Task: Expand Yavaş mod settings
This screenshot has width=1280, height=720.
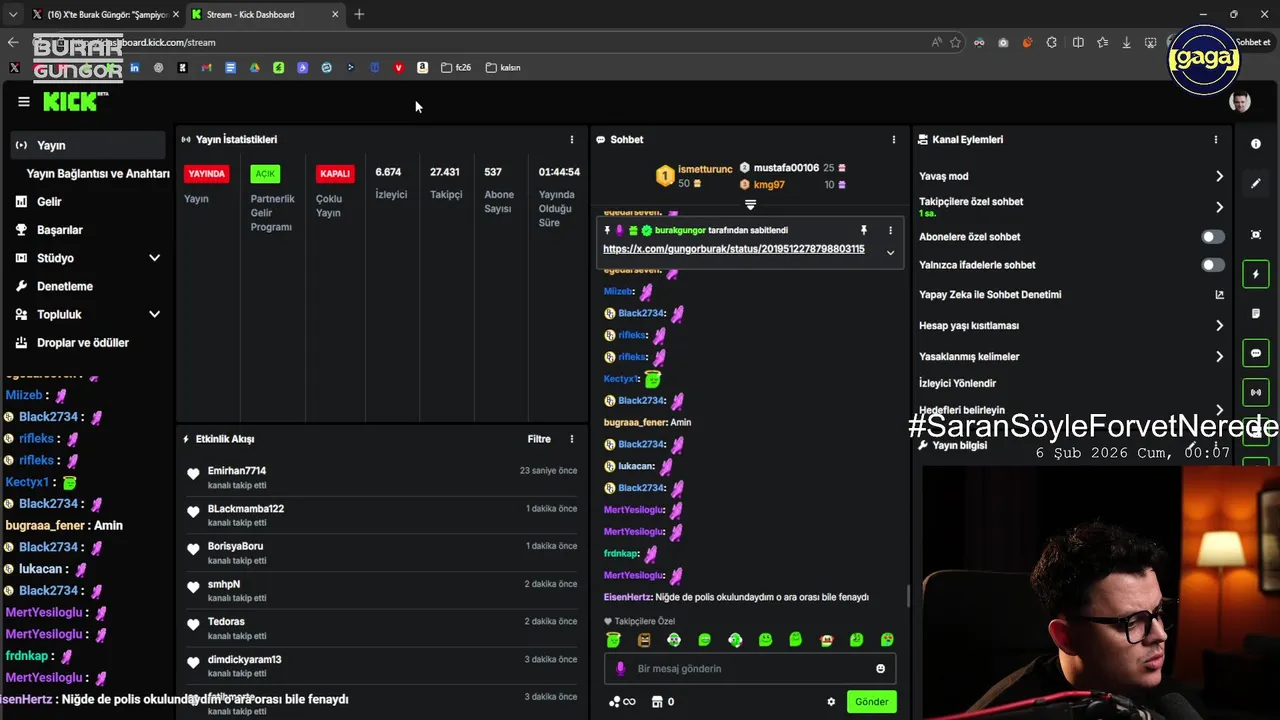Action: (x=1219, y=176)
